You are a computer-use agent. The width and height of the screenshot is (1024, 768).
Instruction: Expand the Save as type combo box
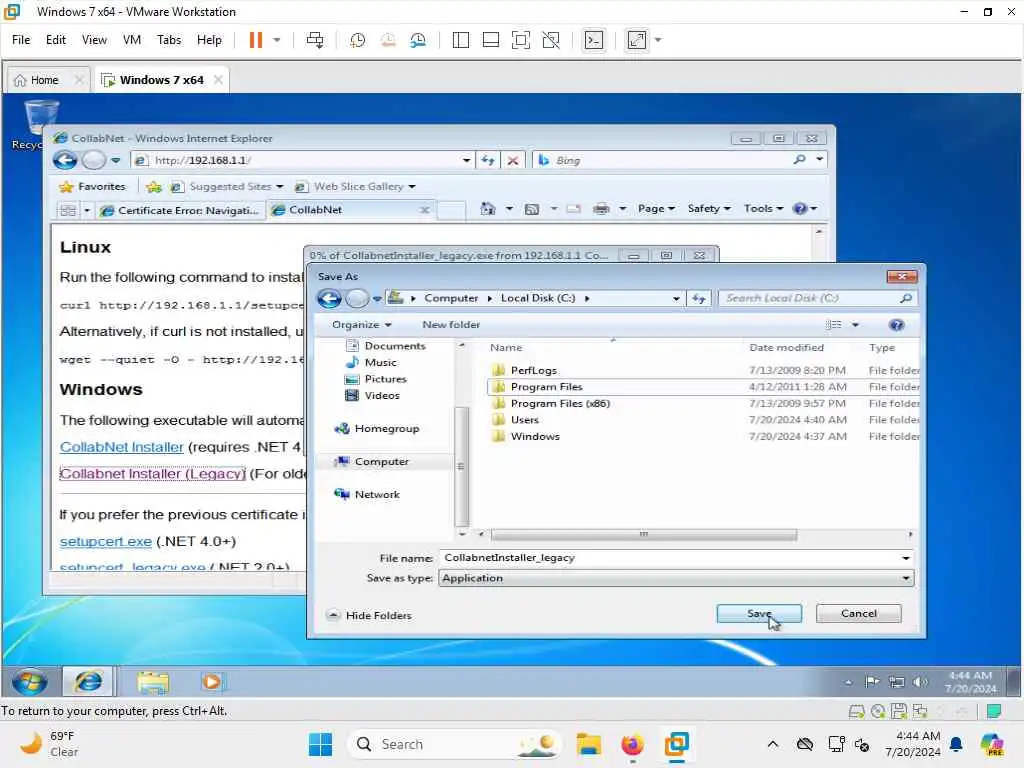(906, 578)
